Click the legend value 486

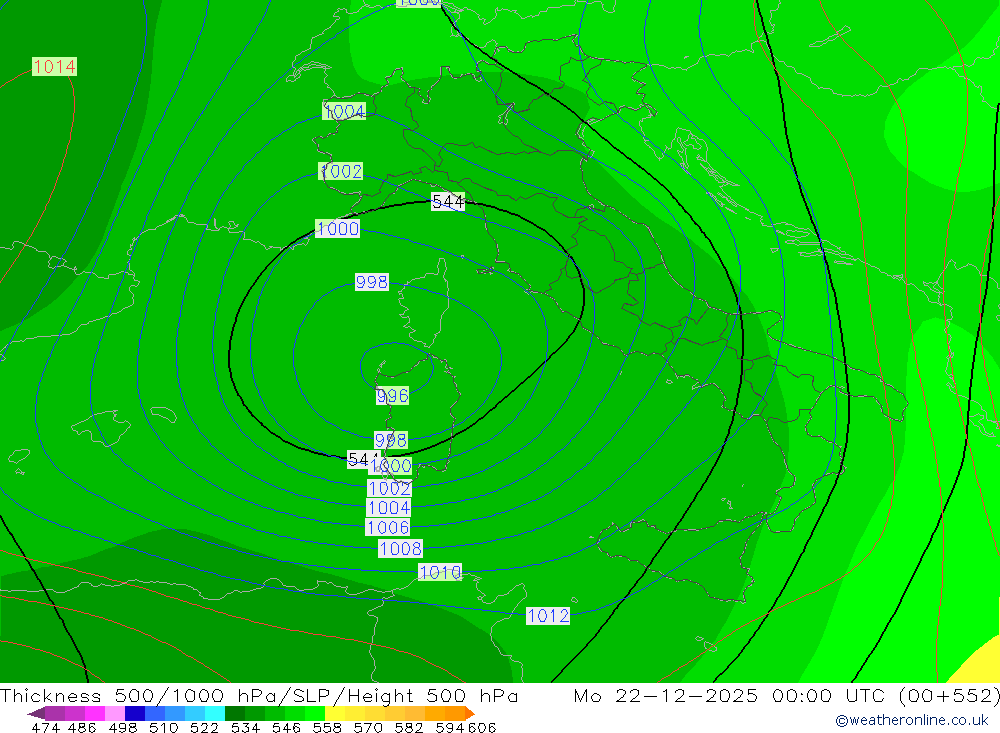click(83, 727)
